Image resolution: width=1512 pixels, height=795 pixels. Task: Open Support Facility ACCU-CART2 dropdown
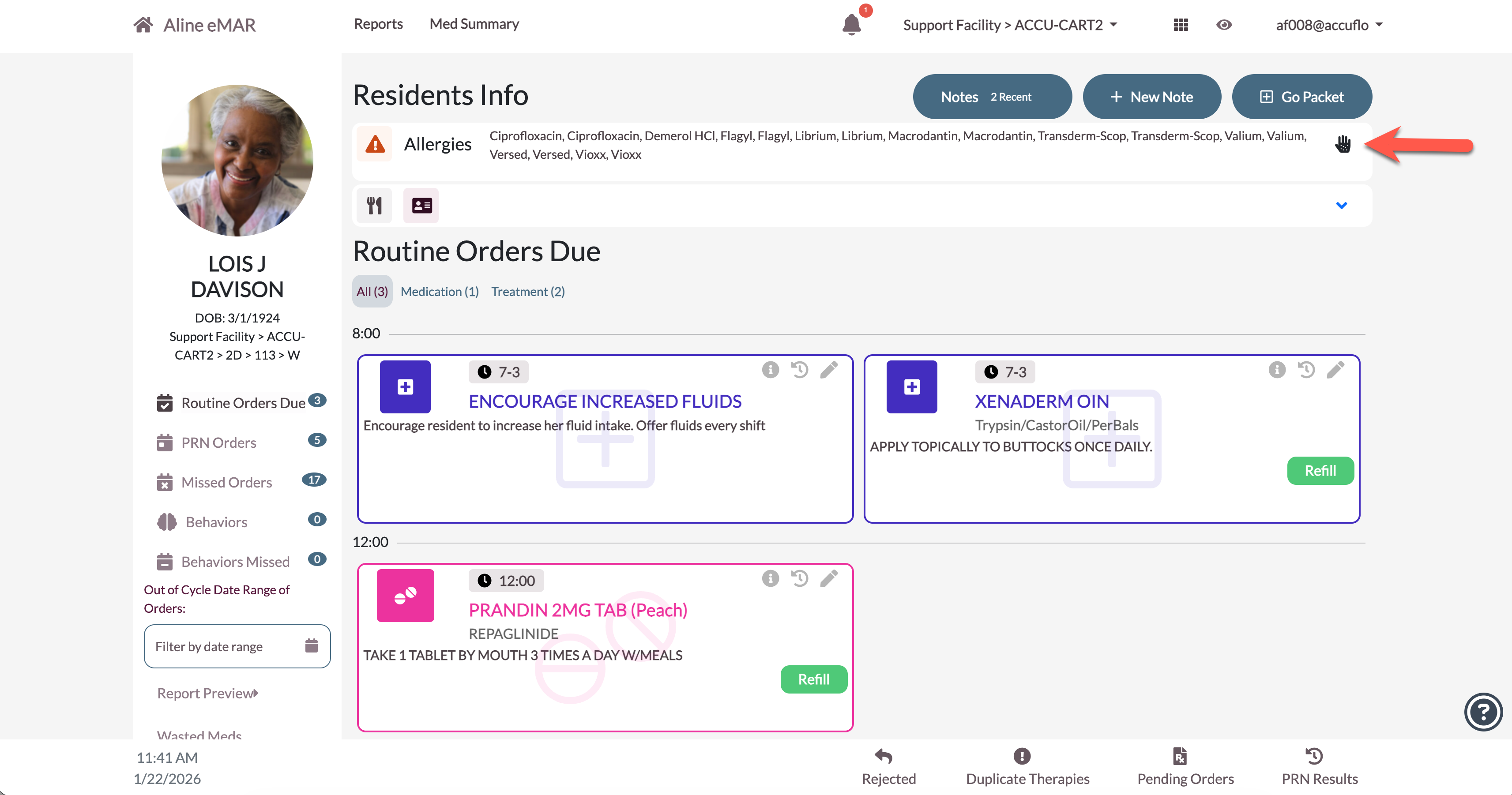point(1010,25)
